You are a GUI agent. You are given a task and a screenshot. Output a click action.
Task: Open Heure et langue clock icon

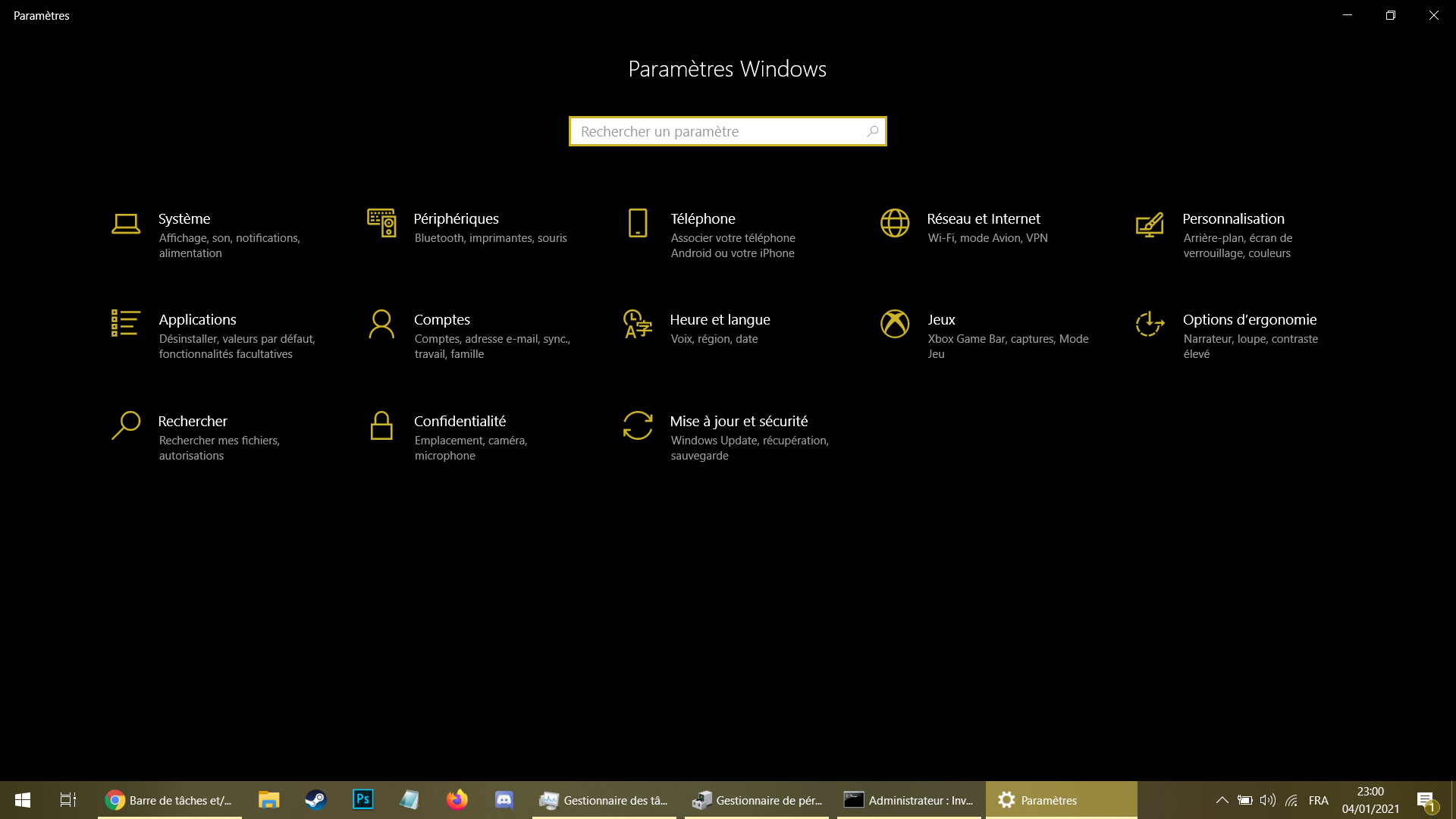click(x=638, y=324)
